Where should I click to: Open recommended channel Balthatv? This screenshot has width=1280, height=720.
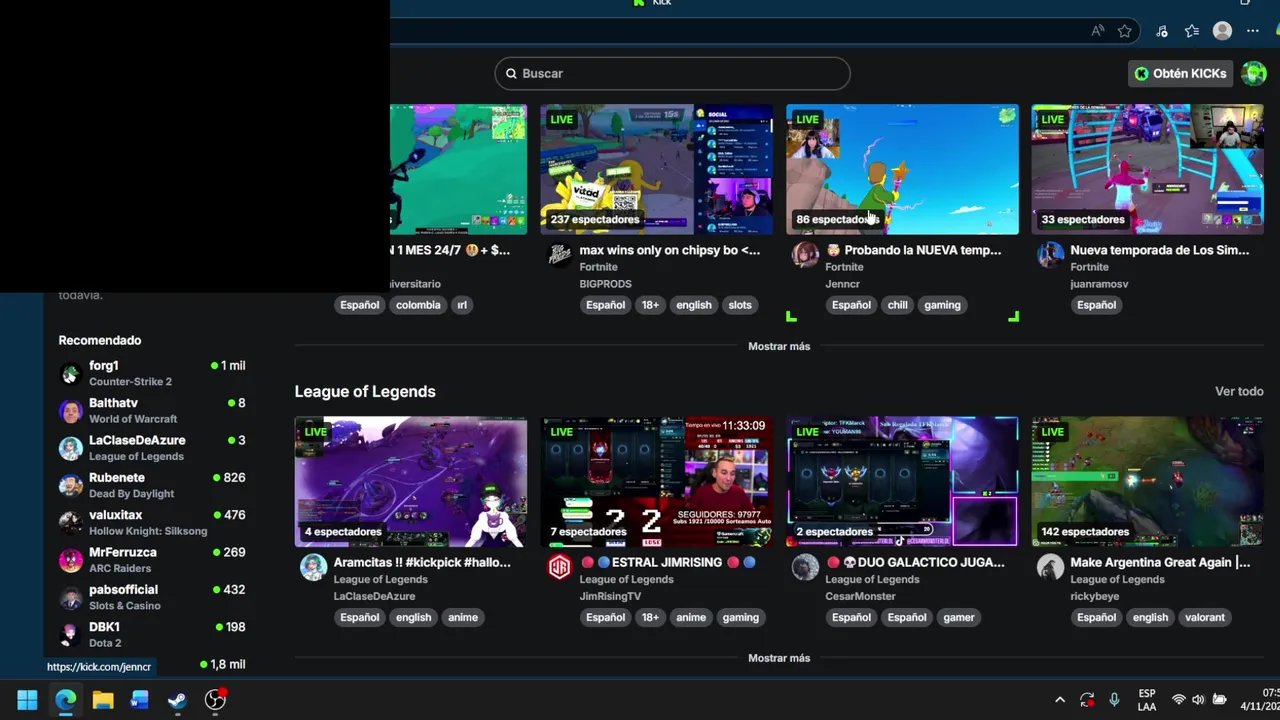click(x=152, y=410)
